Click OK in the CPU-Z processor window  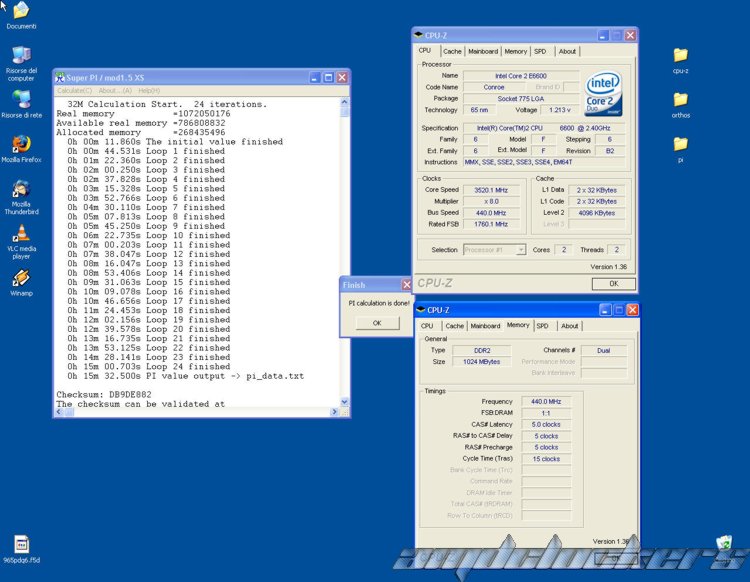613,283
